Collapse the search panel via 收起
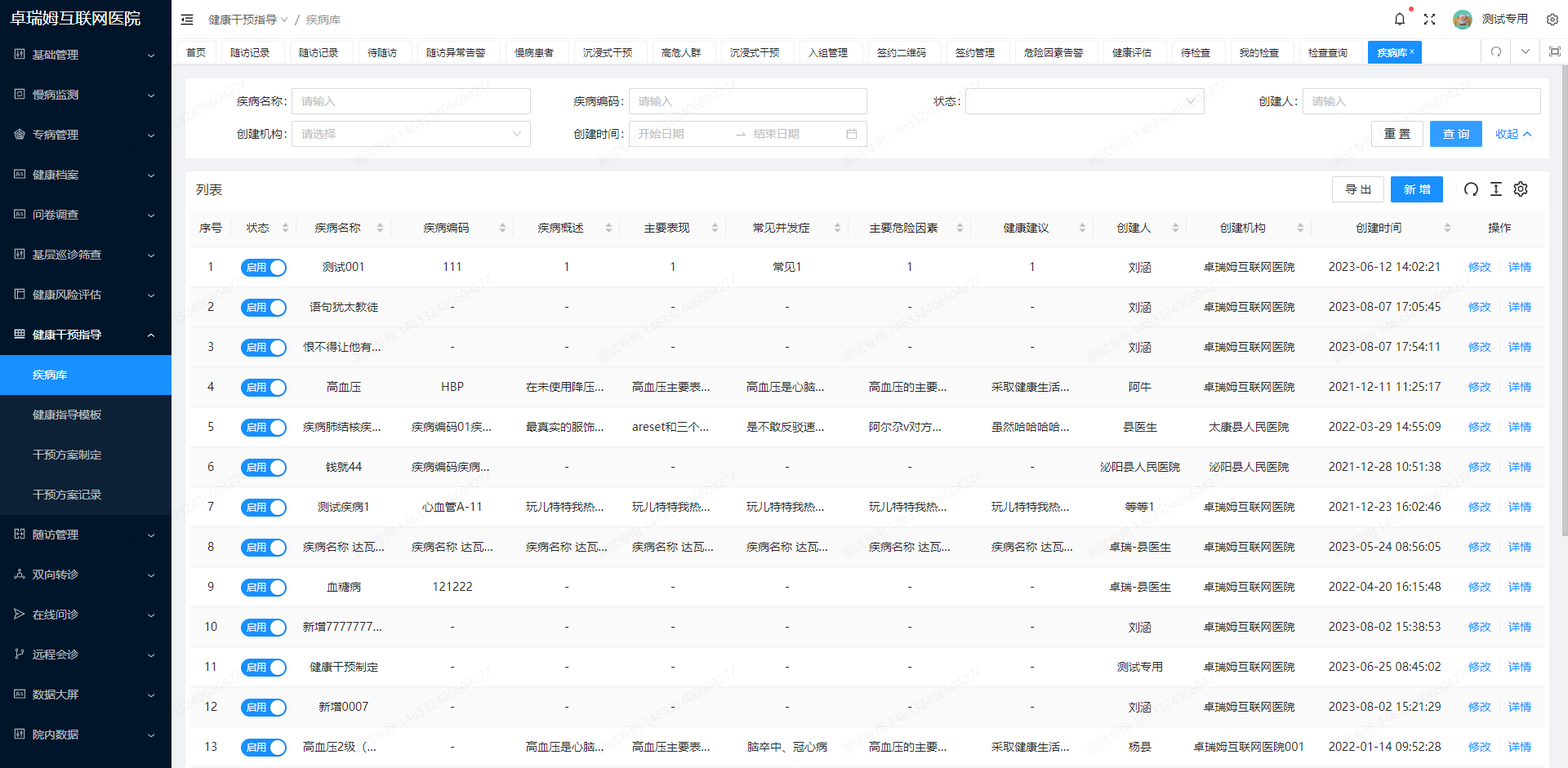Viewport: 1568px width, 768px height. (1512, 133)
